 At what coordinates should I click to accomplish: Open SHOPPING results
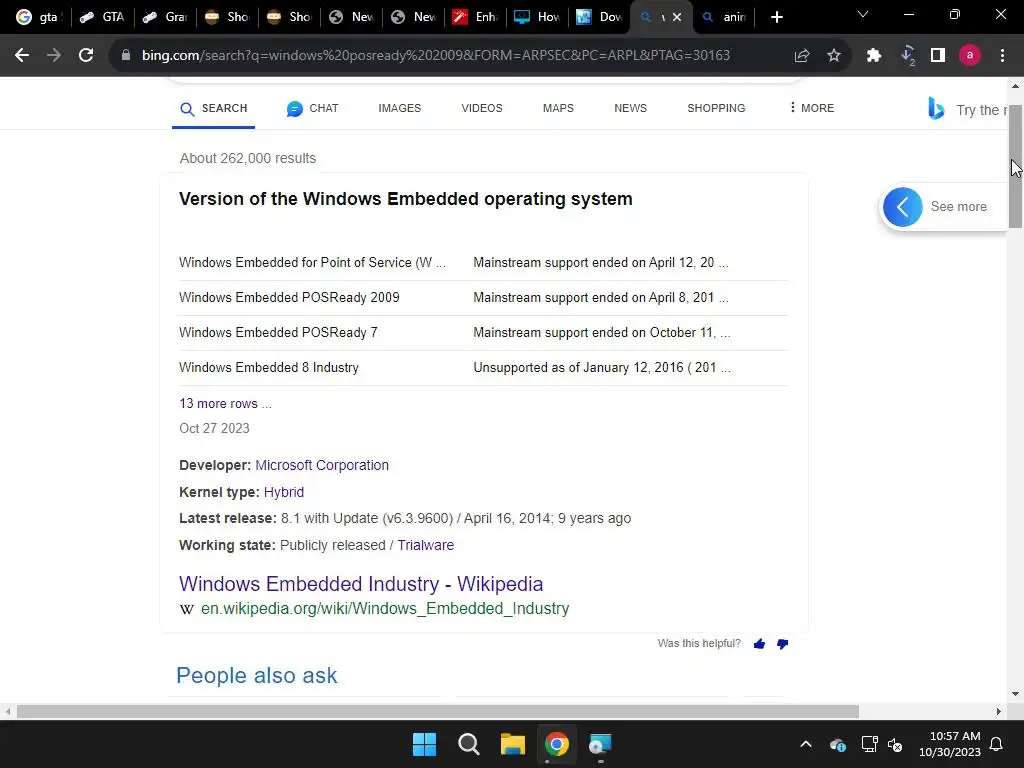click(716, 108)
